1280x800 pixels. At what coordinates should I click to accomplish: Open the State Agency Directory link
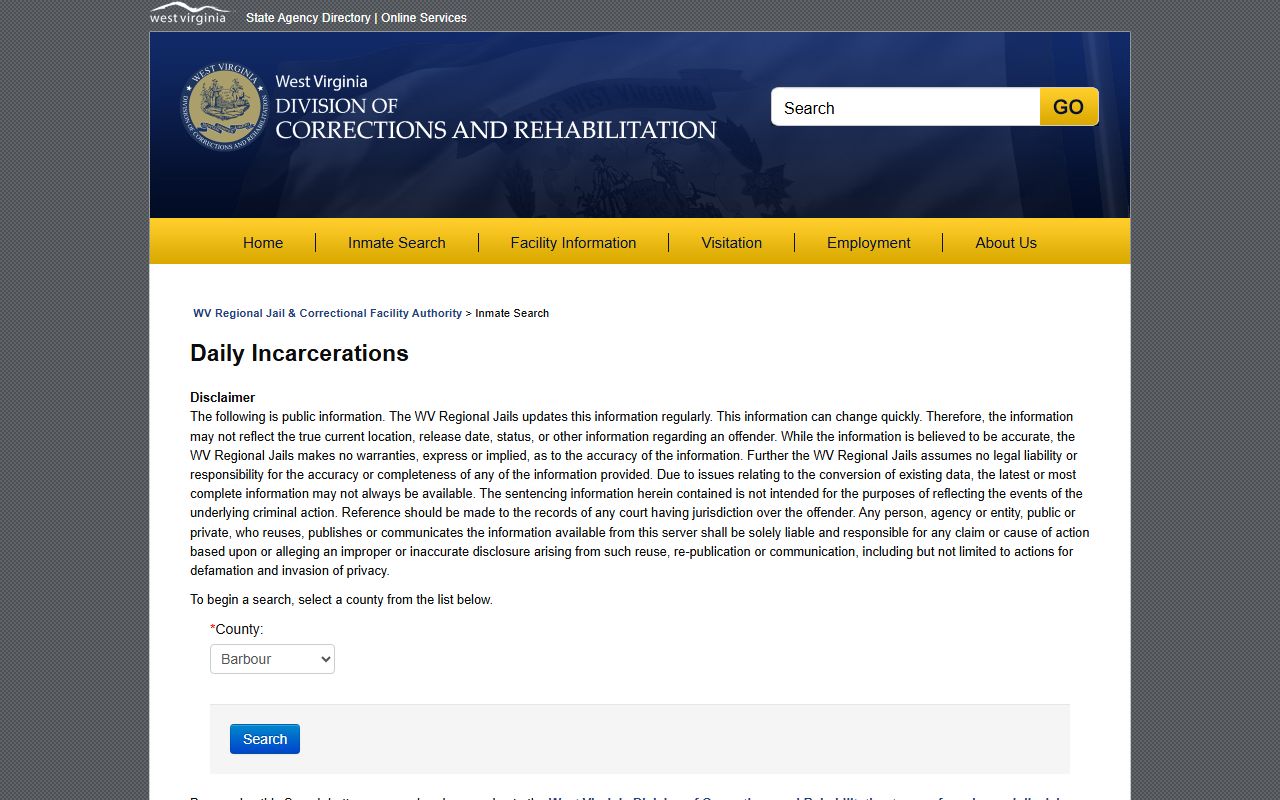click(x=308, y=18)
